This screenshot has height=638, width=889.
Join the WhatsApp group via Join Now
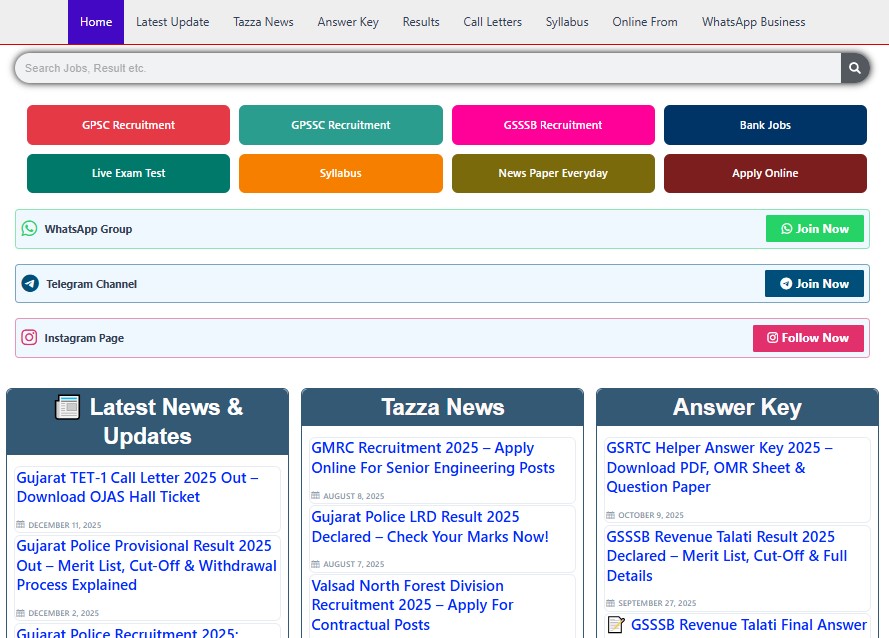(x=814, y=229)
